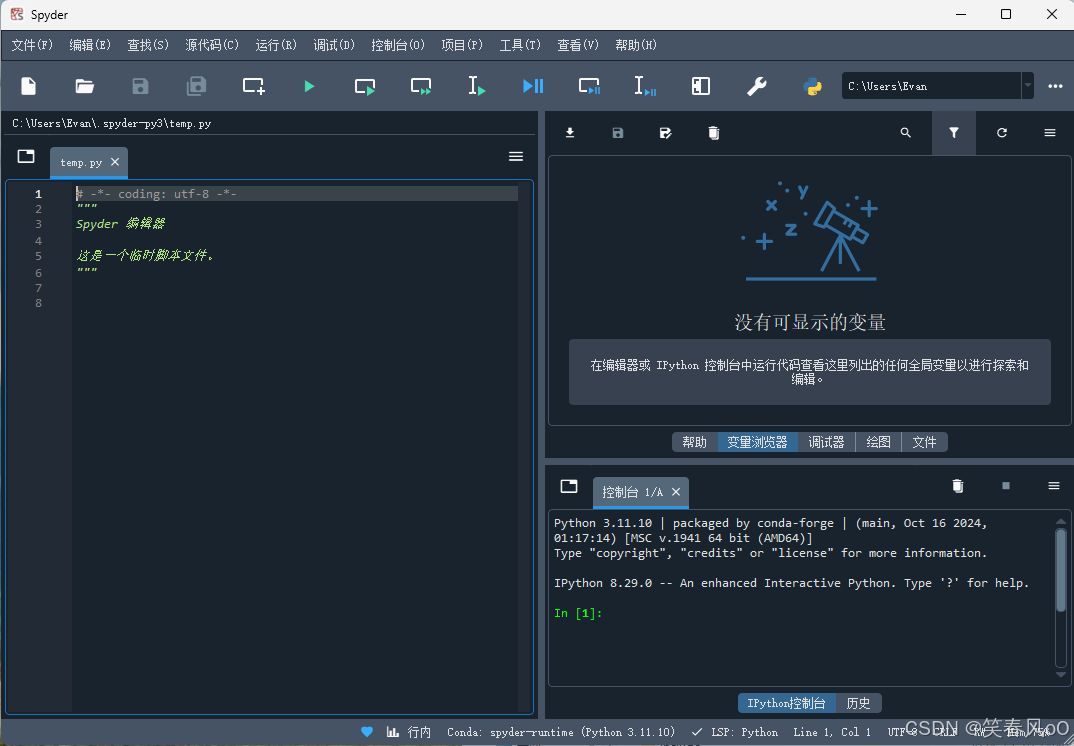1074x746 pixels.
Task: Open a file using the folder icon
Action: point(84,86)
